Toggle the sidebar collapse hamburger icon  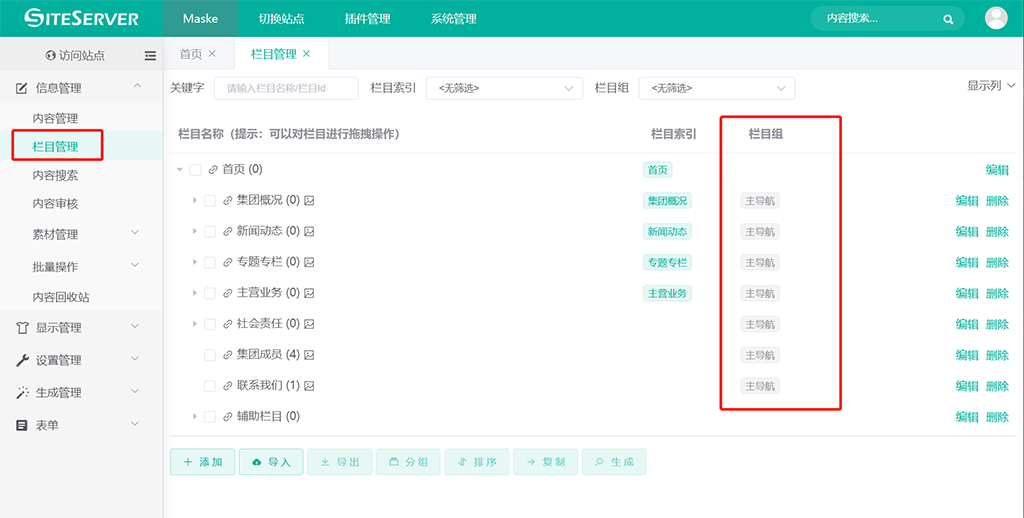pos(150,56)
